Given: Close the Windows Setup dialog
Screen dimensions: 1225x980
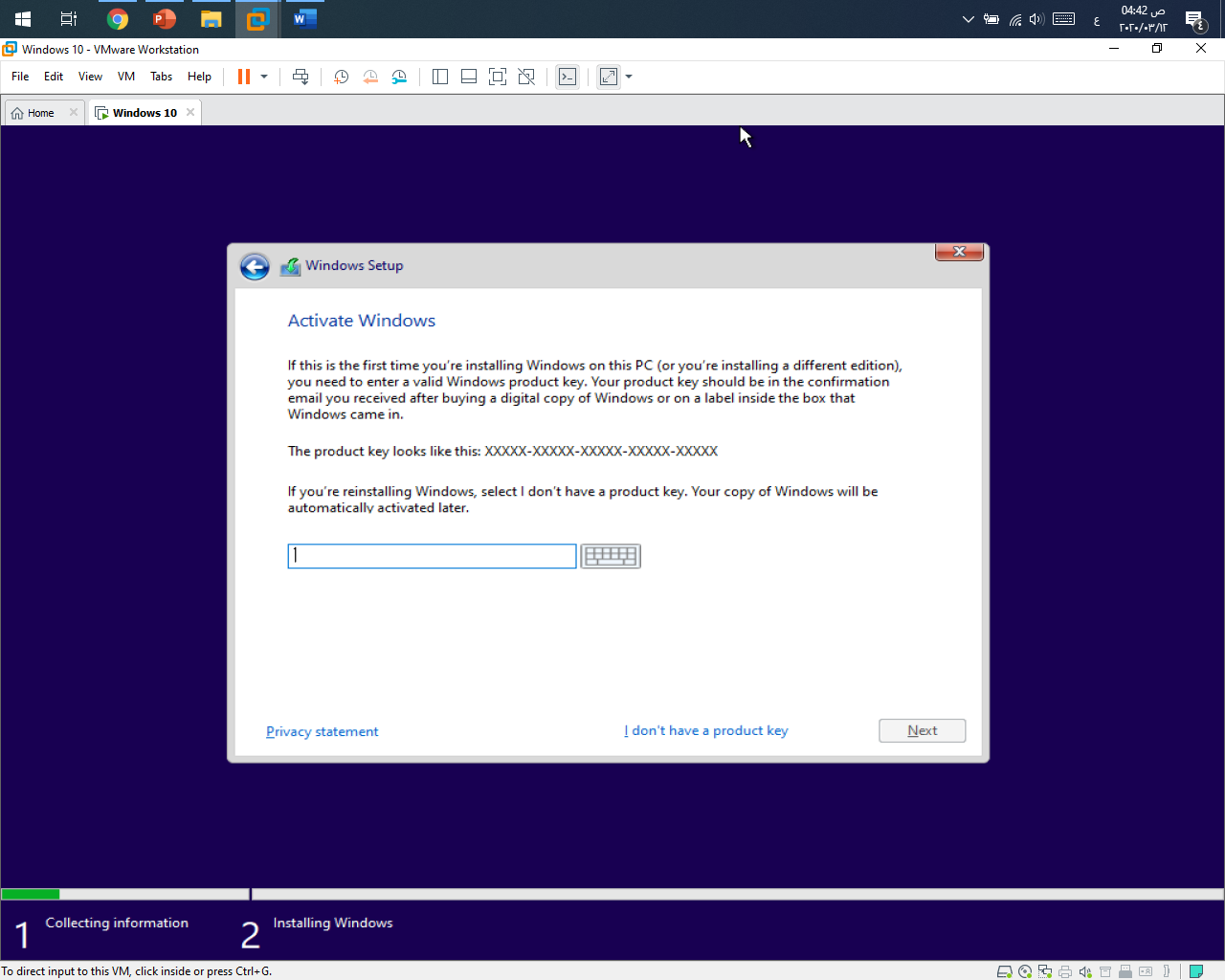Looking at the screenshot, I should coord(959,252).
